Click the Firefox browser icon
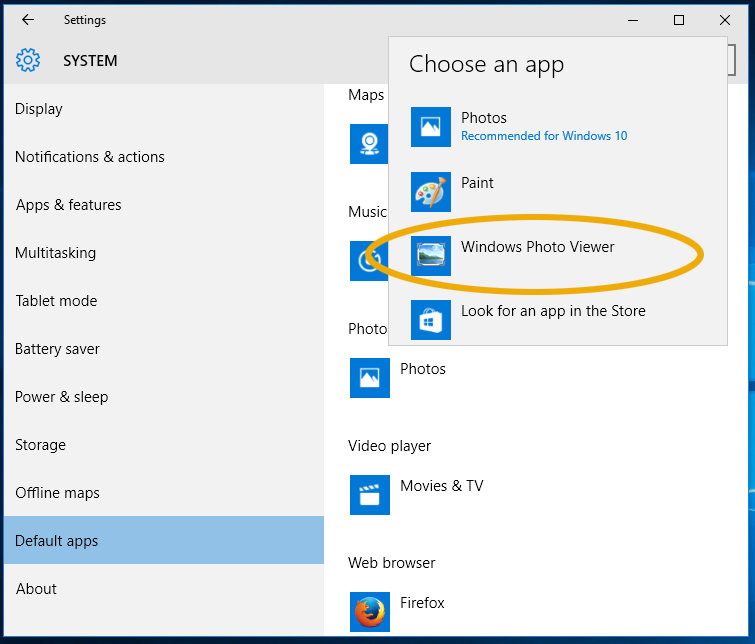 coord(370,612)
